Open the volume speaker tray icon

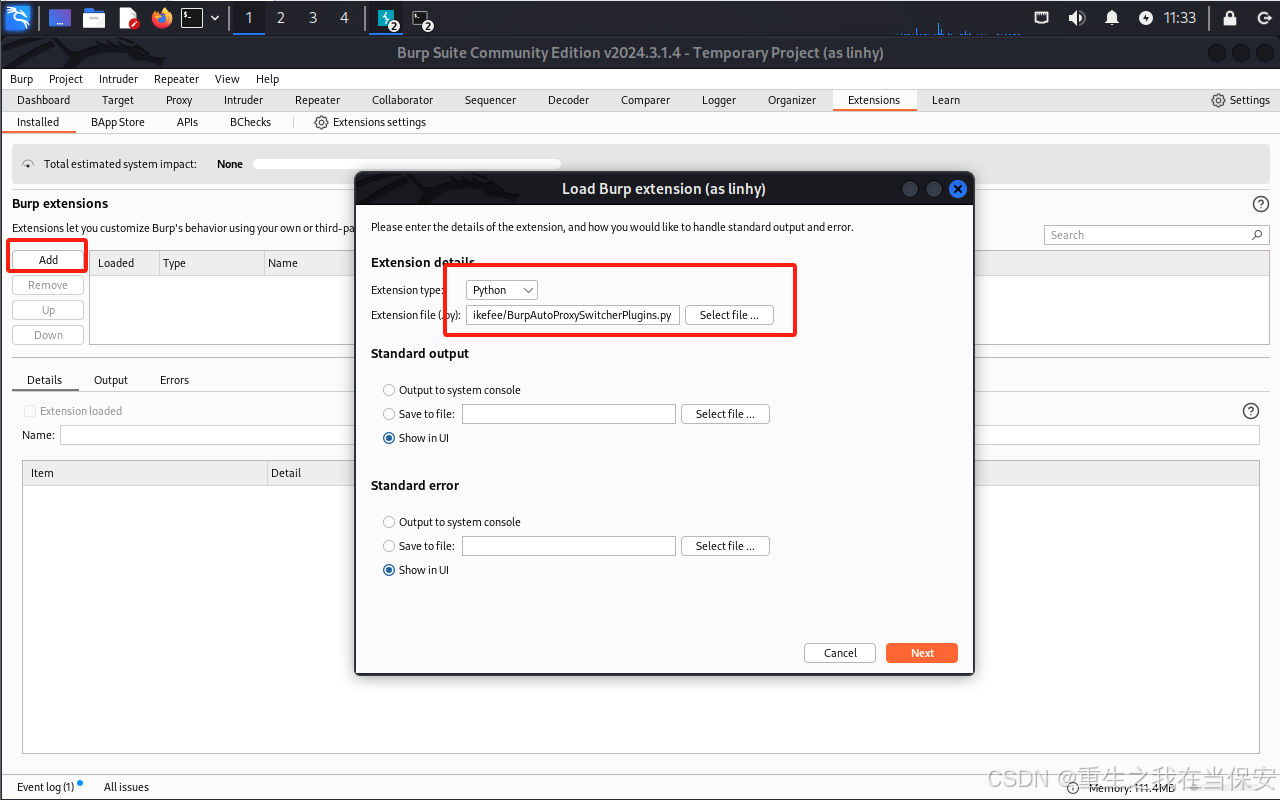tap(1076, 18)
